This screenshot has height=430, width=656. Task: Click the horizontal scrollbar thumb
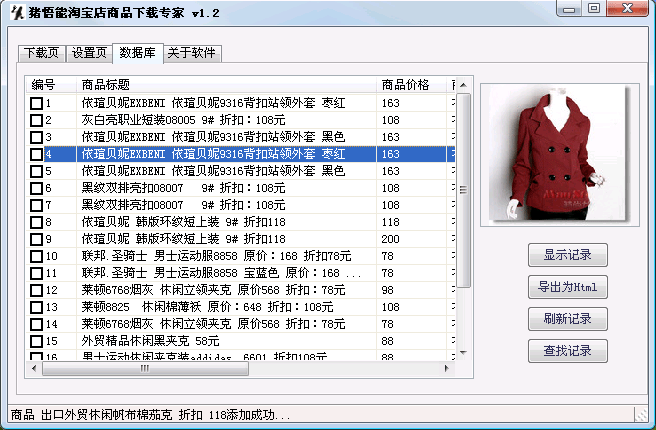pyautogui.click(x=145, y=369)
